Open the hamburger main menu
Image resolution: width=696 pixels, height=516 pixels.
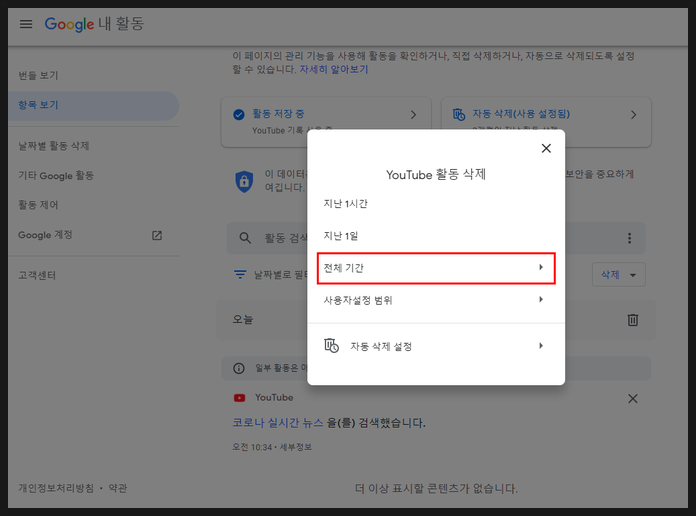click(x=26, y=24)
